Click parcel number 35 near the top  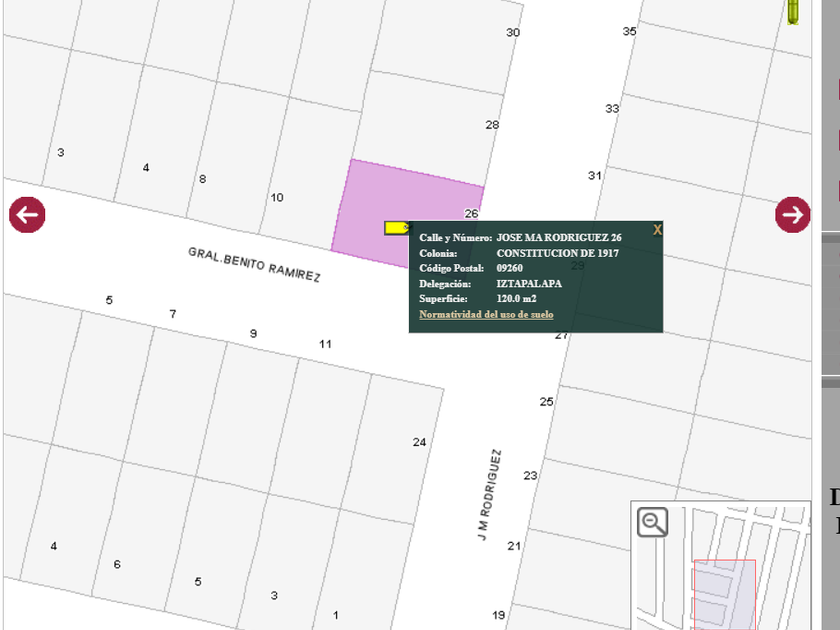629,32
